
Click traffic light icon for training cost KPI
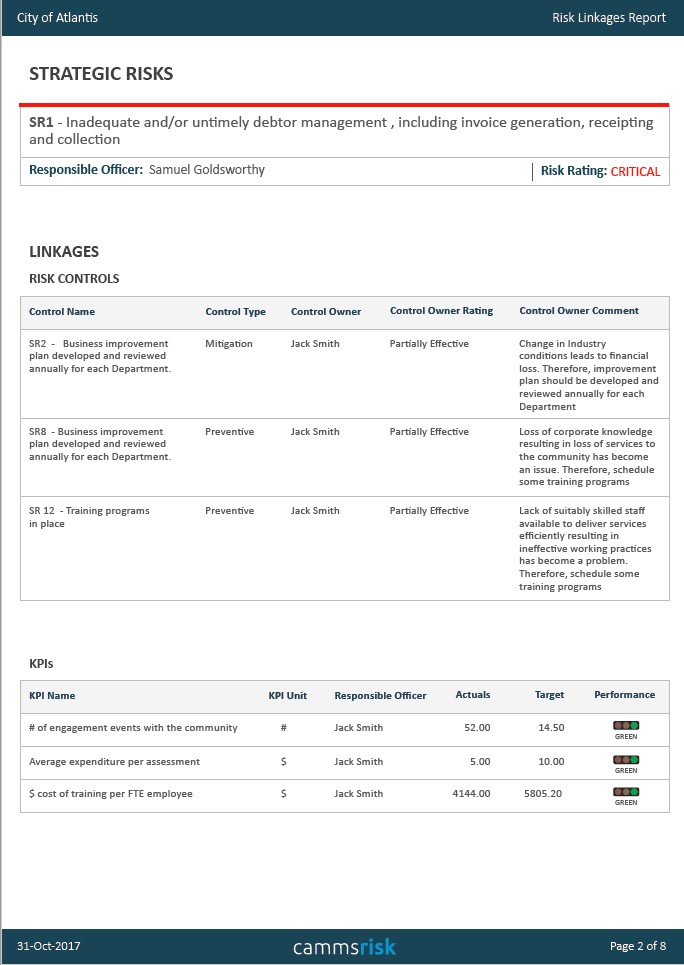(626, 791)
